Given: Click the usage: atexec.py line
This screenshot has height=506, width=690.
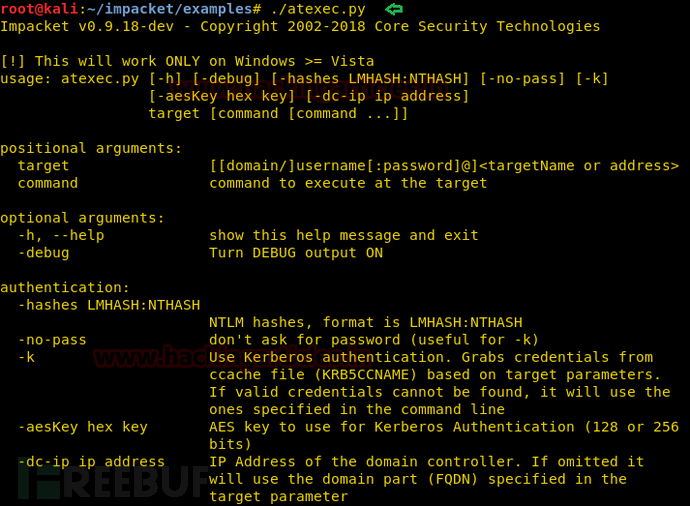Looking at the screenshot, I should (304, 79).
